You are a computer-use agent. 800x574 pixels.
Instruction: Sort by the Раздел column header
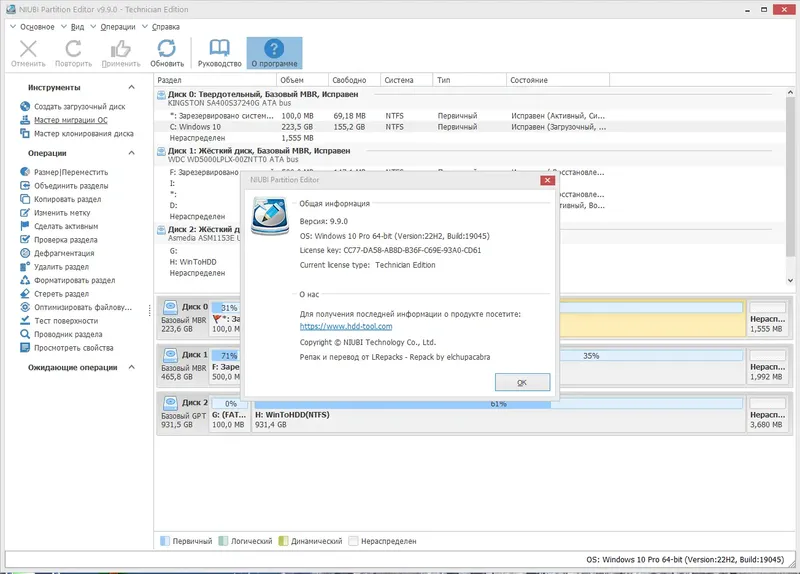point(215,80)
